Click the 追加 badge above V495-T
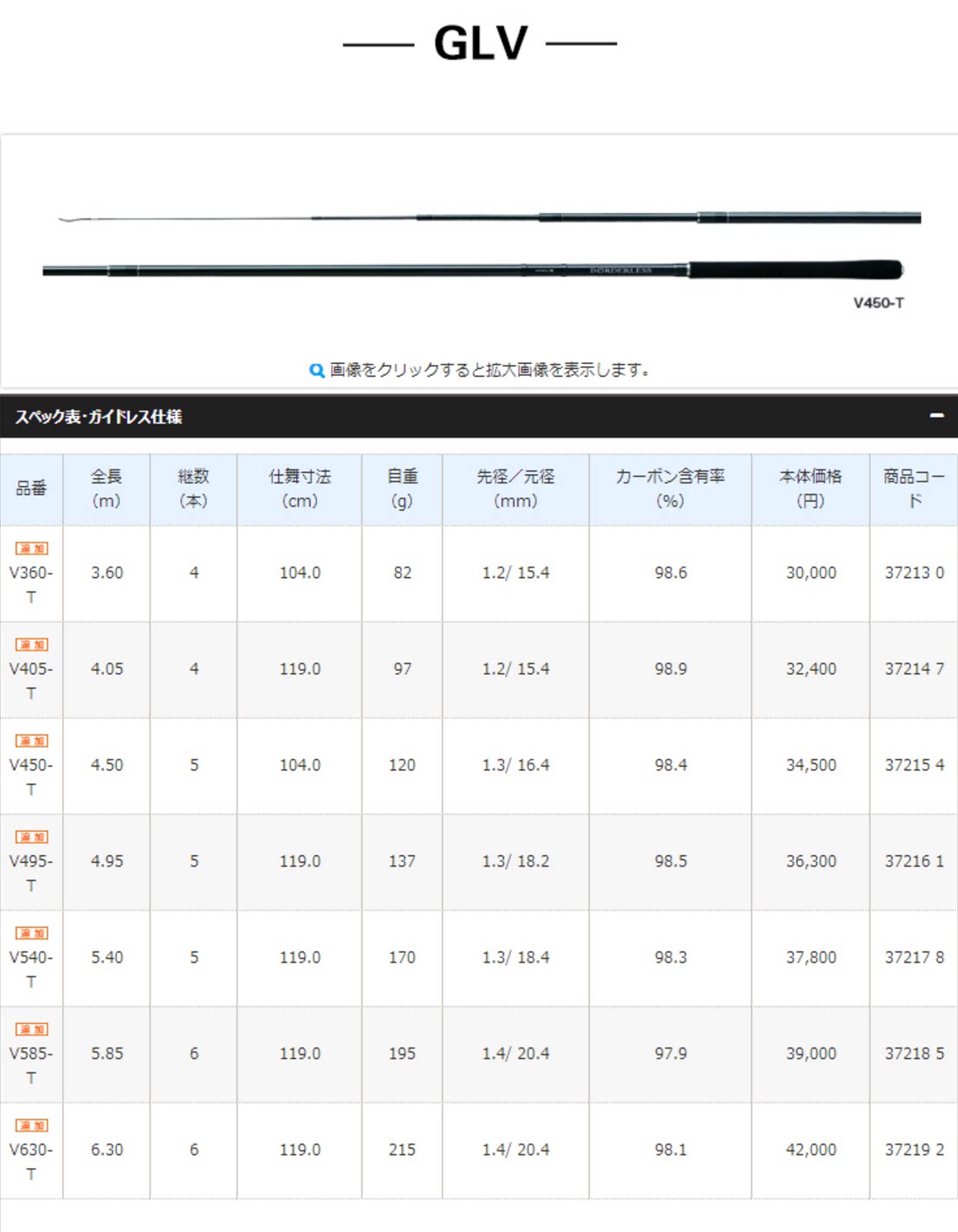The image size is (958, 1232). (32, 837)
